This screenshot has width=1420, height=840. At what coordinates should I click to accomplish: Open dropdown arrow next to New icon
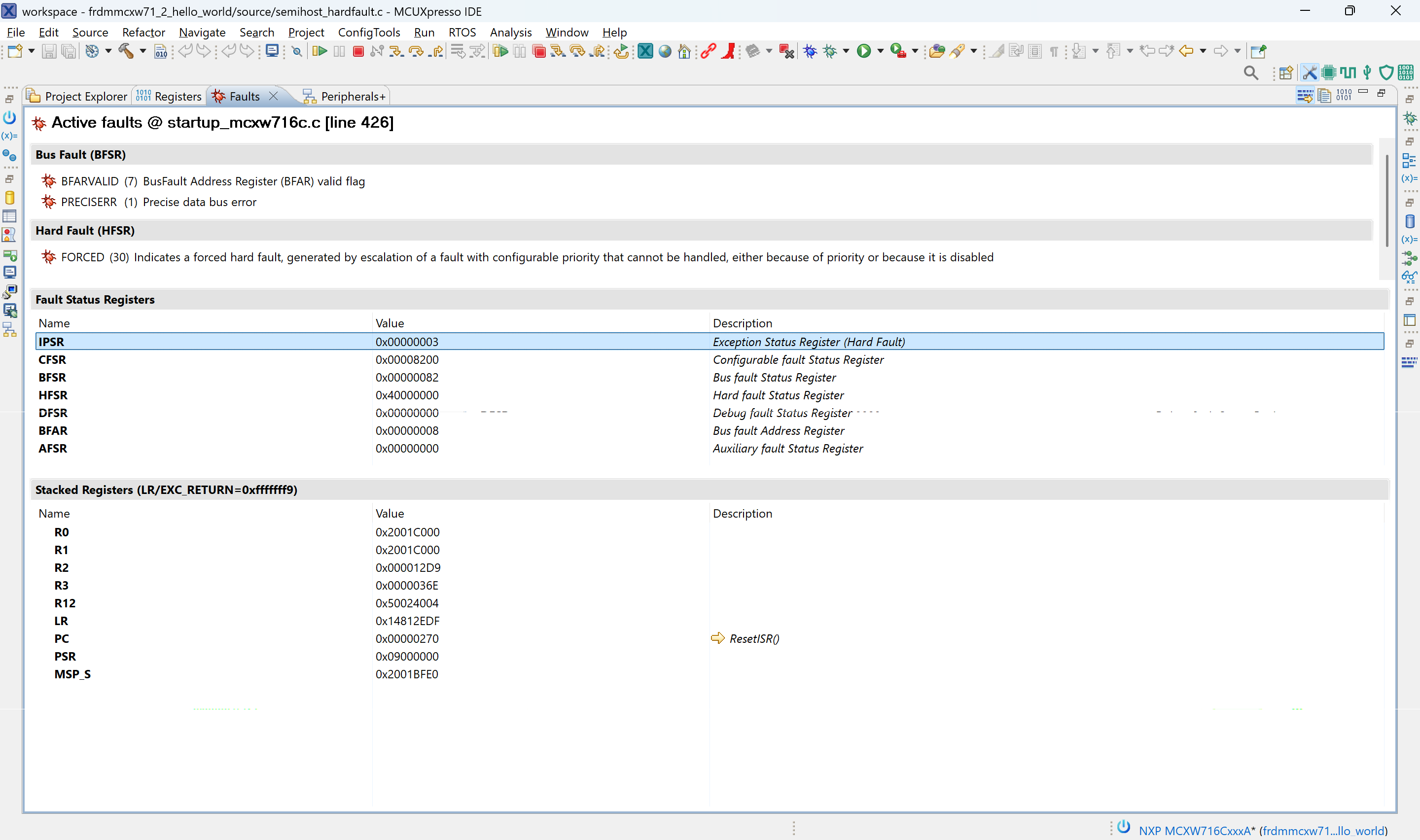[x=32, y=51]
